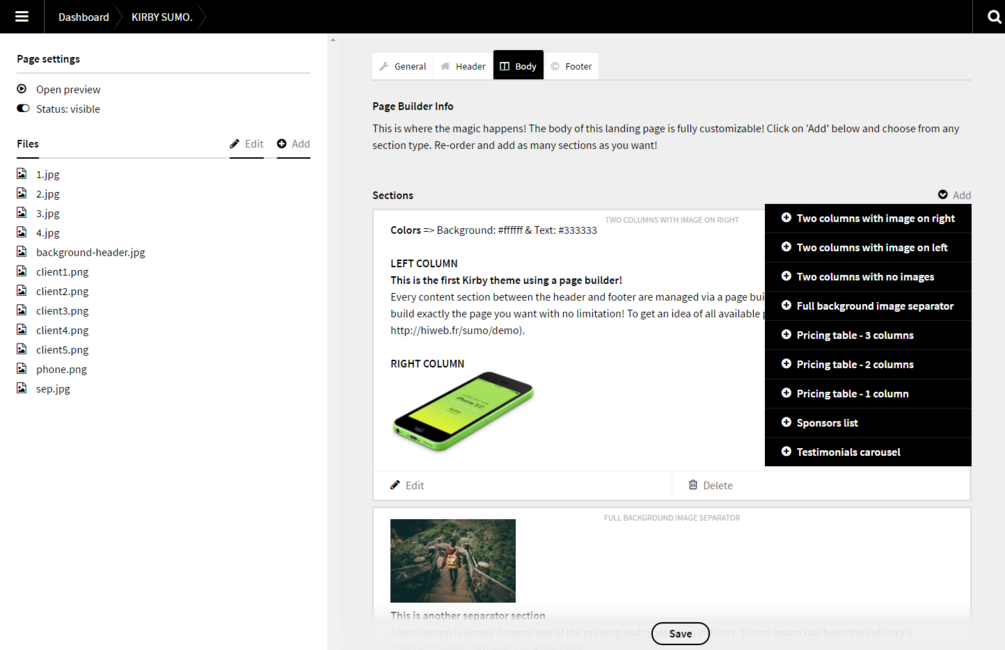Add Two columns with image on right
This screenshot has height=650, width=1005.
868,219
